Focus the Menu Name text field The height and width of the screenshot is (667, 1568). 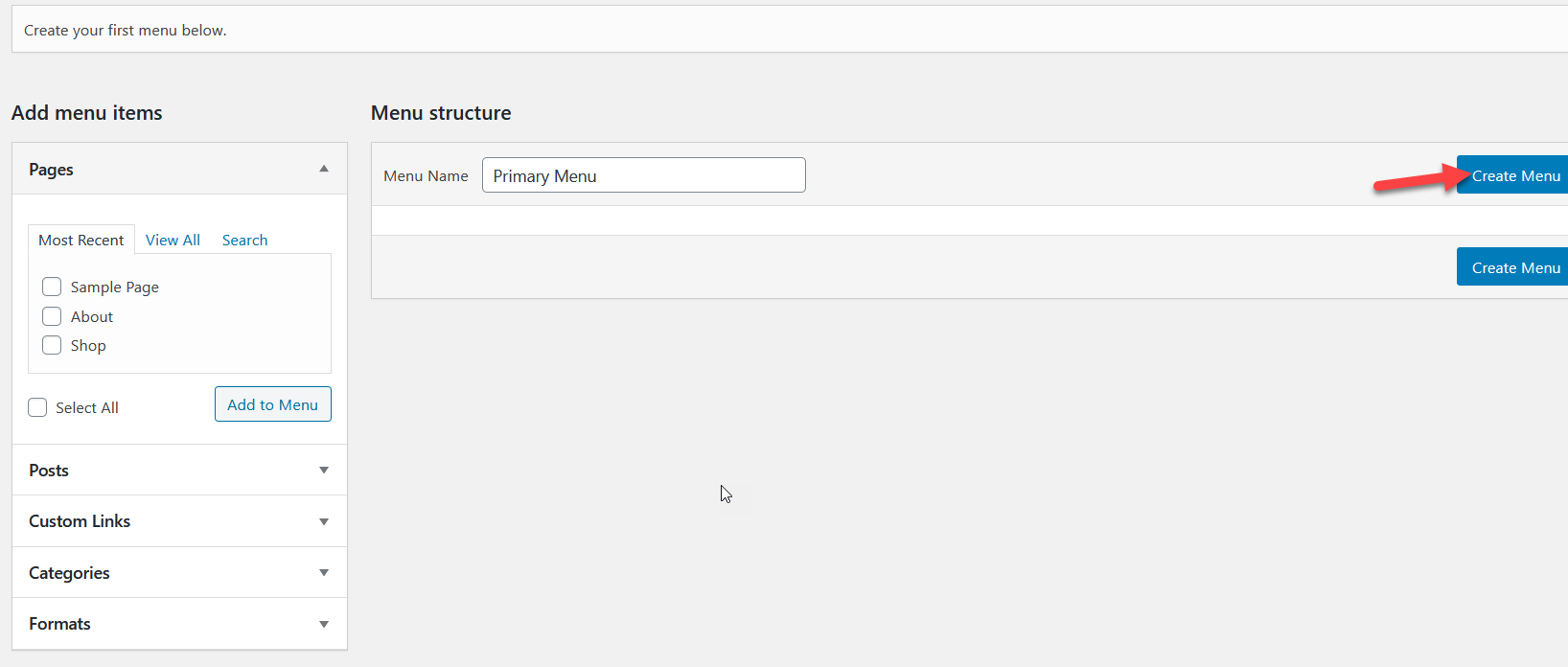(644, 175)
